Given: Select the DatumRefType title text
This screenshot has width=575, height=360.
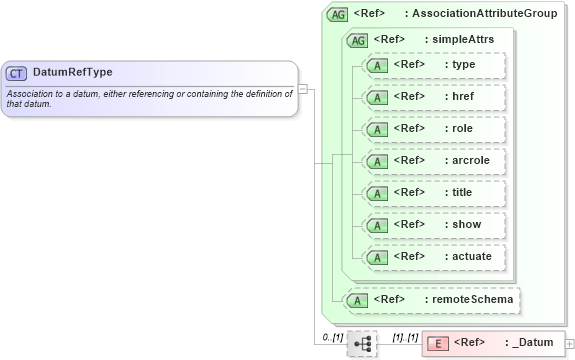Looking at the screenshot, I should pyautogui.click(x=73, y=72).
